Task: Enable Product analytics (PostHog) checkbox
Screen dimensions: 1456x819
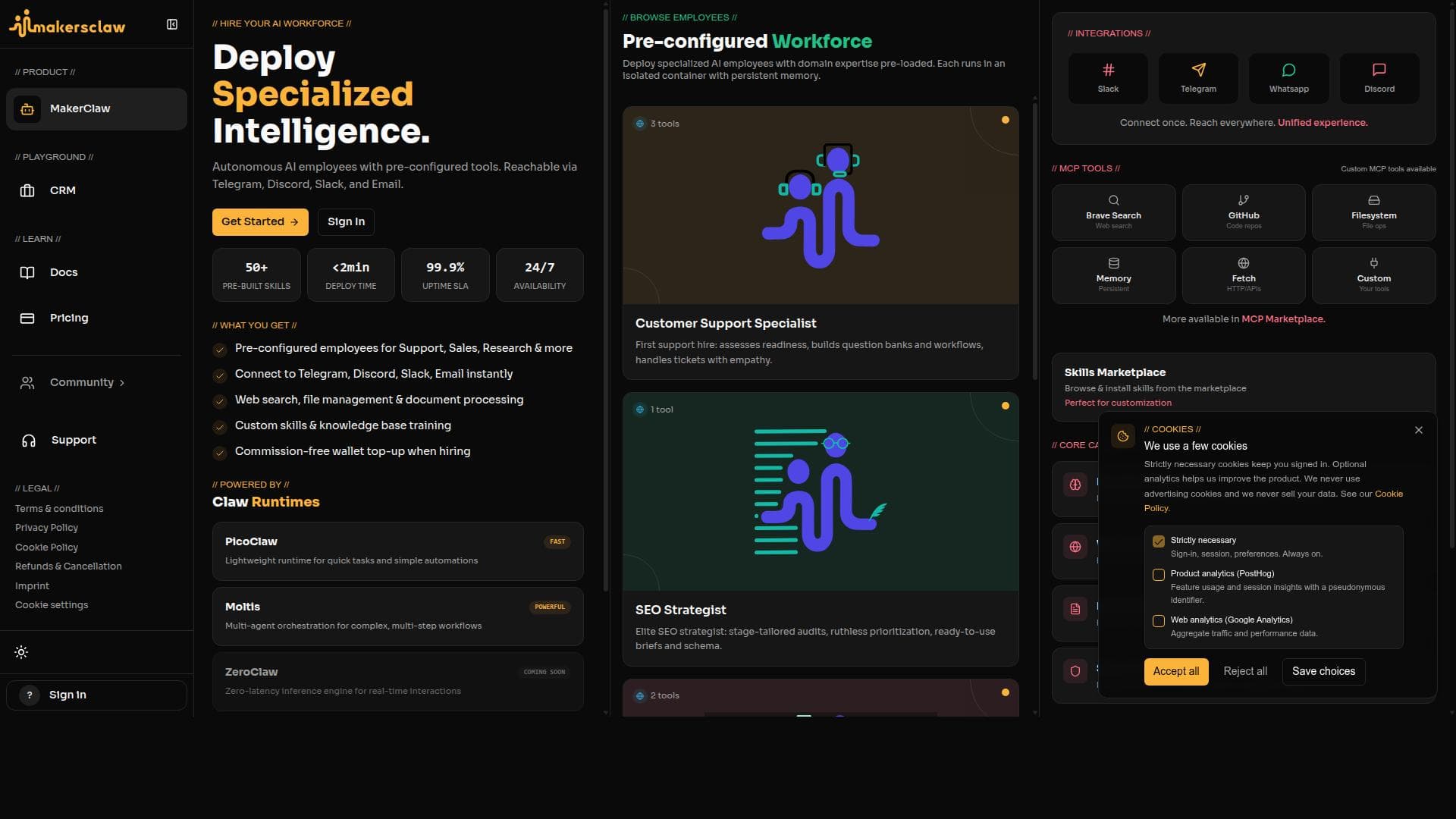Action: click(1159, 575)
